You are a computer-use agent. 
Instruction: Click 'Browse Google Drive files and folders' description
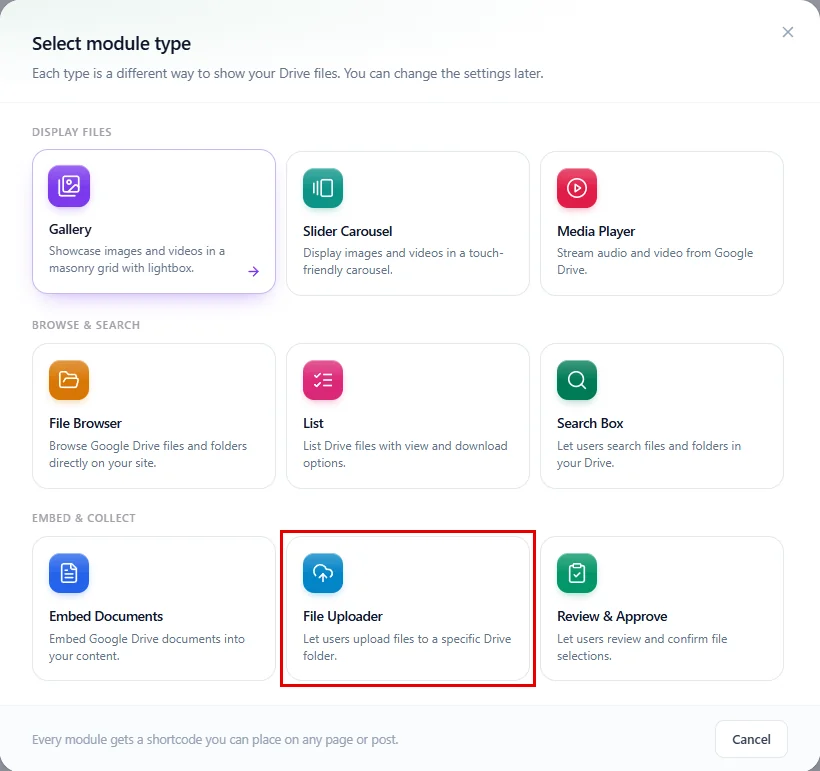[148, 454]
